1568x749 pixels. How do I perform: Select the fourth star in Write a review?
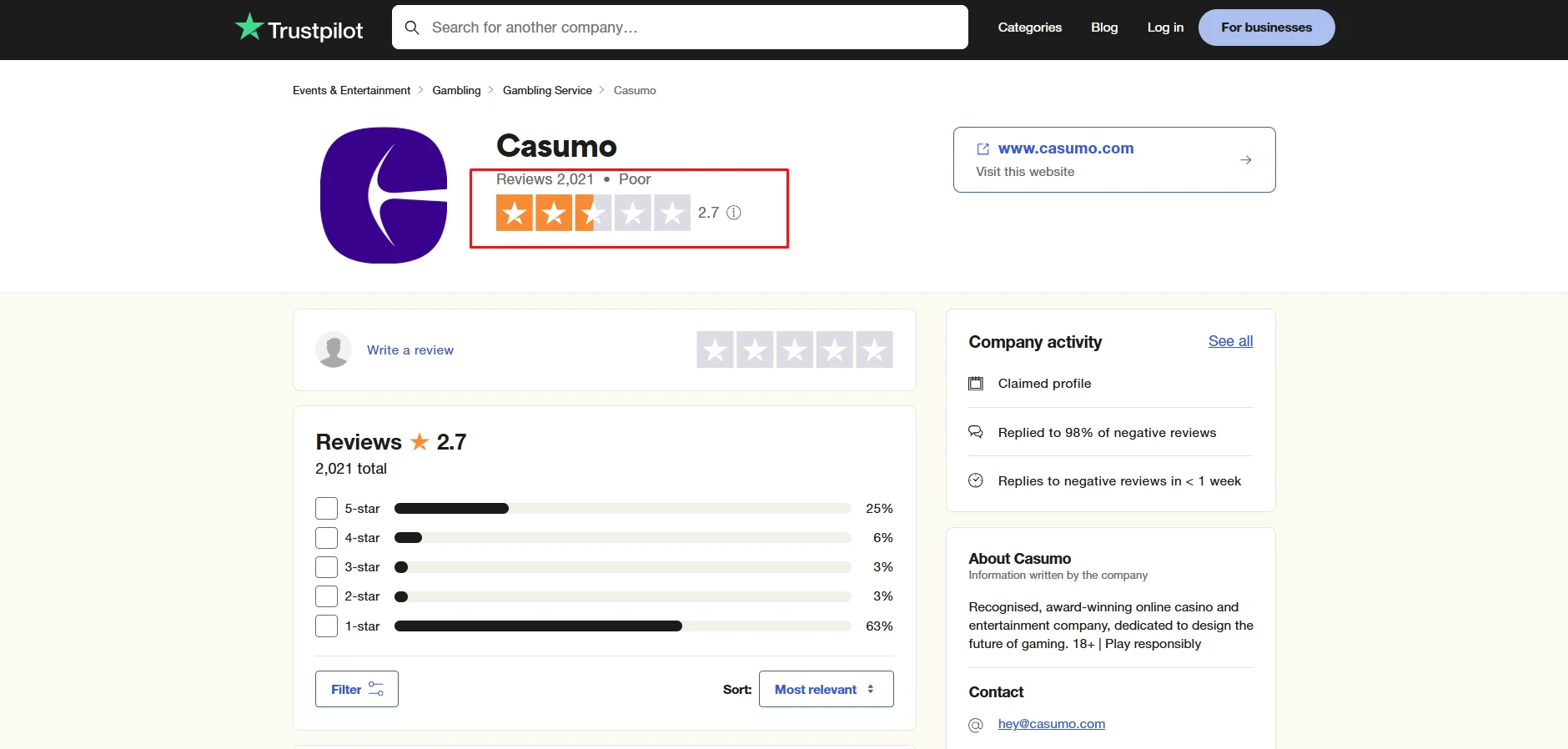click(x=835, y=349)
